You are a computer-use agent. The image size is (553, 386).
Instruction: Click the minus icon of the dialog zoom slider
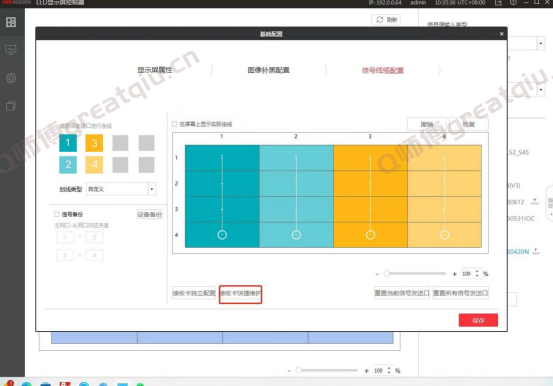pyautogui.click(x=377, y=274)
